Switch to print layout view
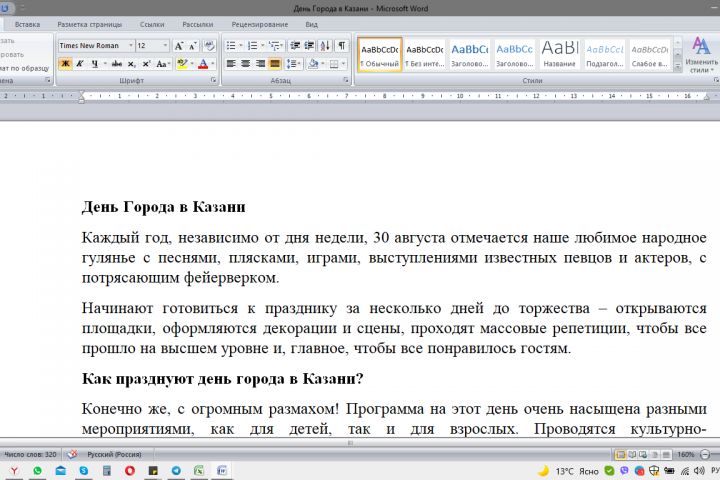 click(620, 455)
